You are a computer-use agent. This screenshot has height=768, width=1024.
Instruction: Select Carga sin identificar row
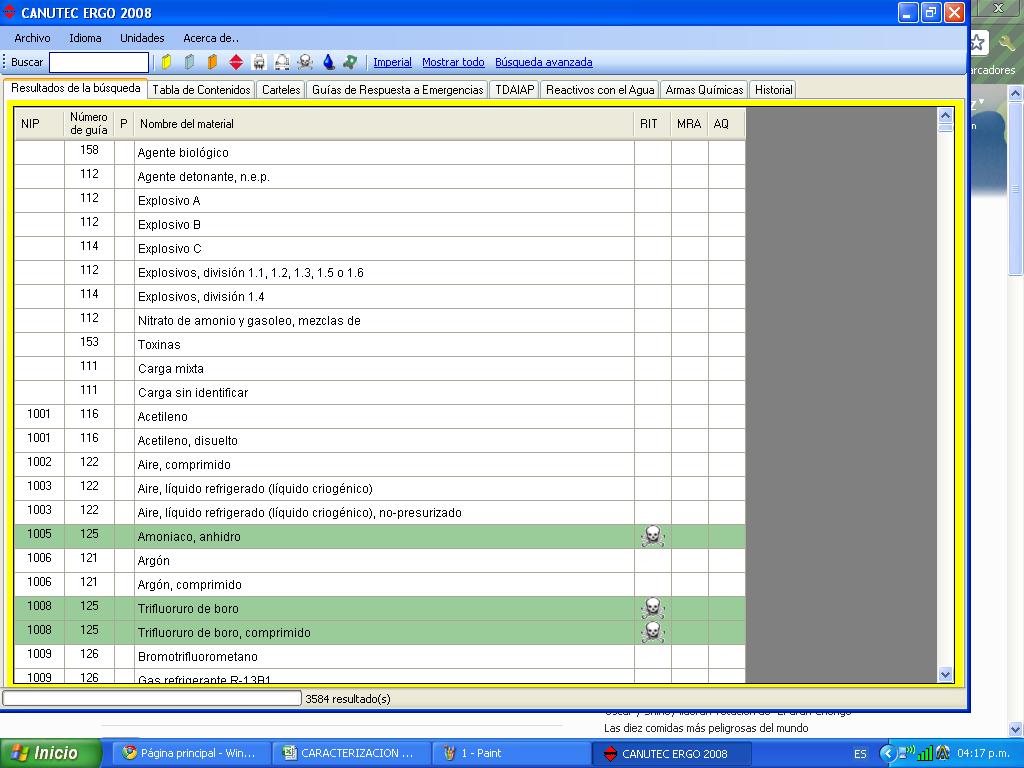379,392
